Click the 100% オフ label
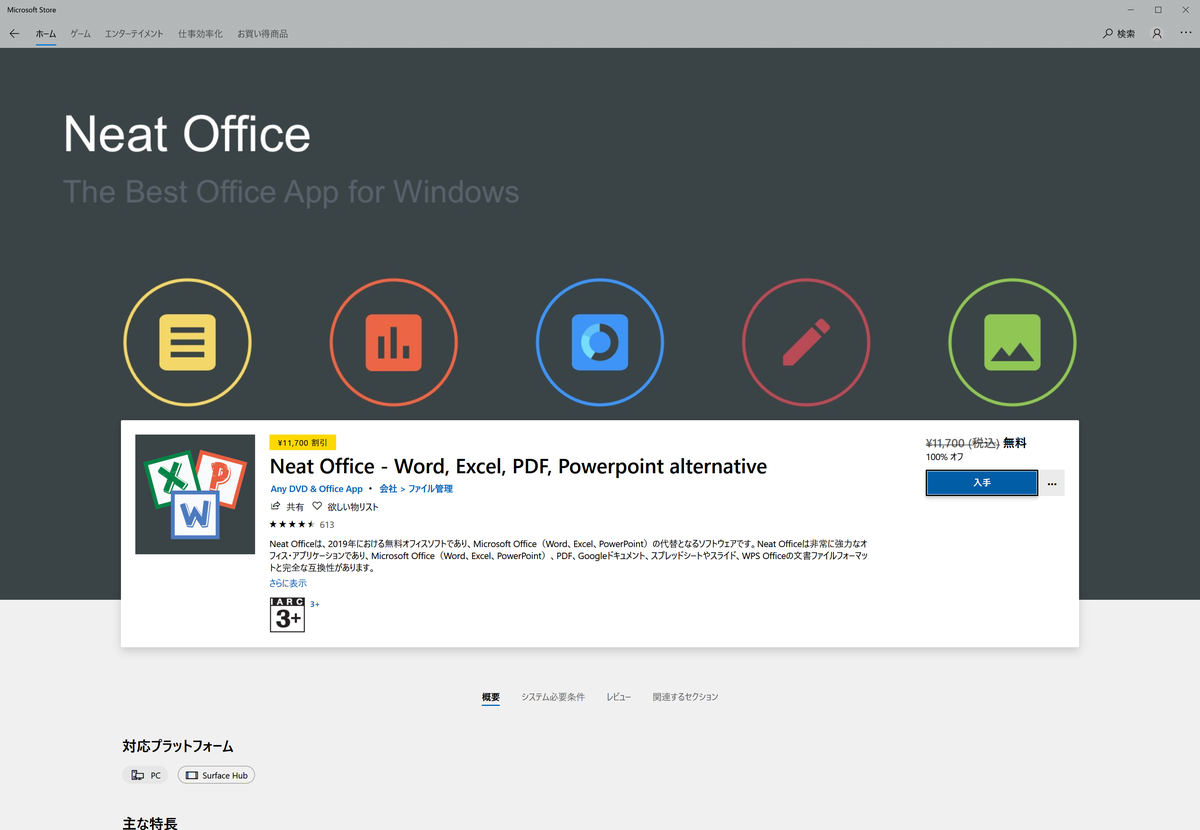 point(944,457)
